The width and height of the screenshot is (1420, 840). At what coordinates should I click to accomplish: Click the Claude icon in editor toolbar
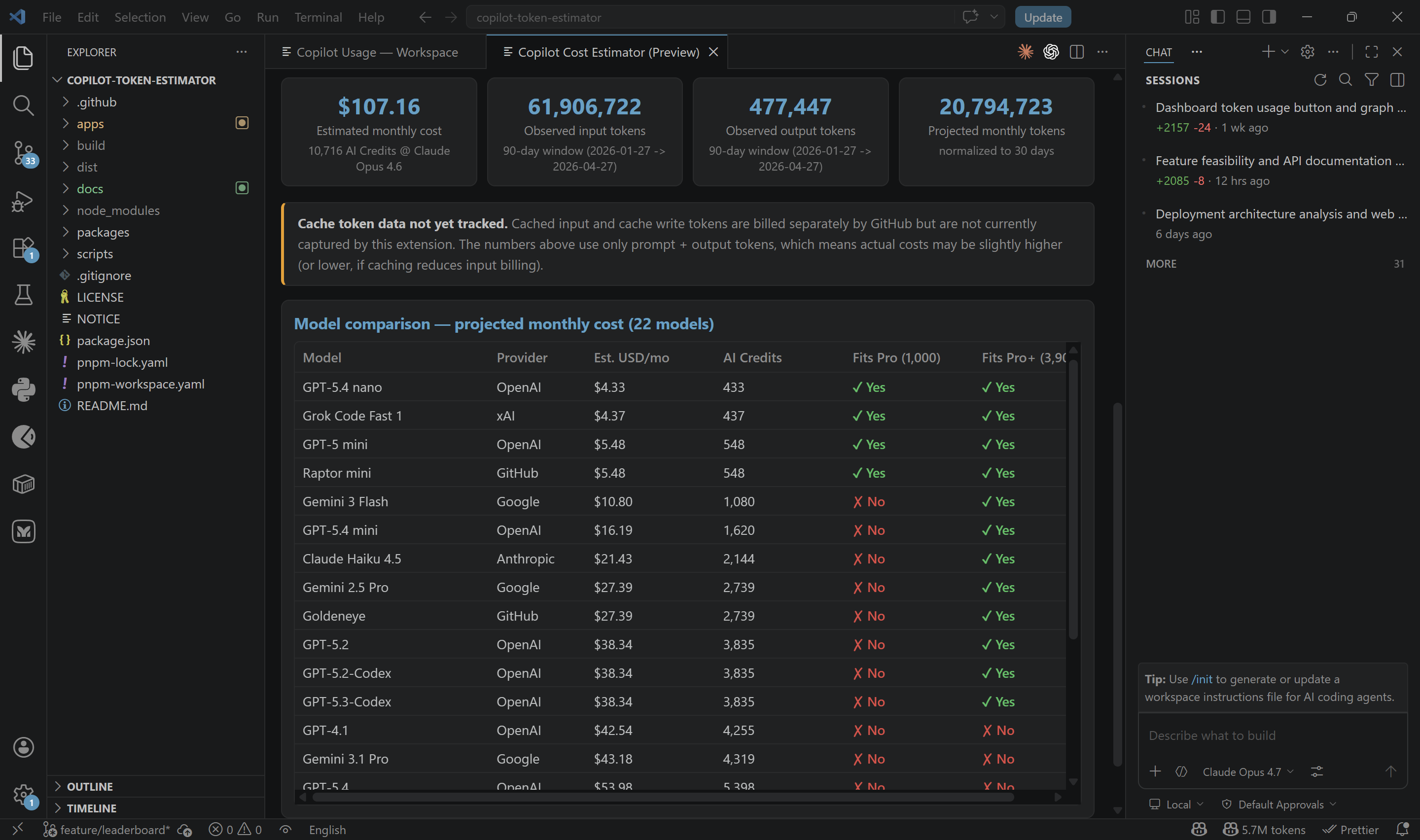coord(1025,51)
